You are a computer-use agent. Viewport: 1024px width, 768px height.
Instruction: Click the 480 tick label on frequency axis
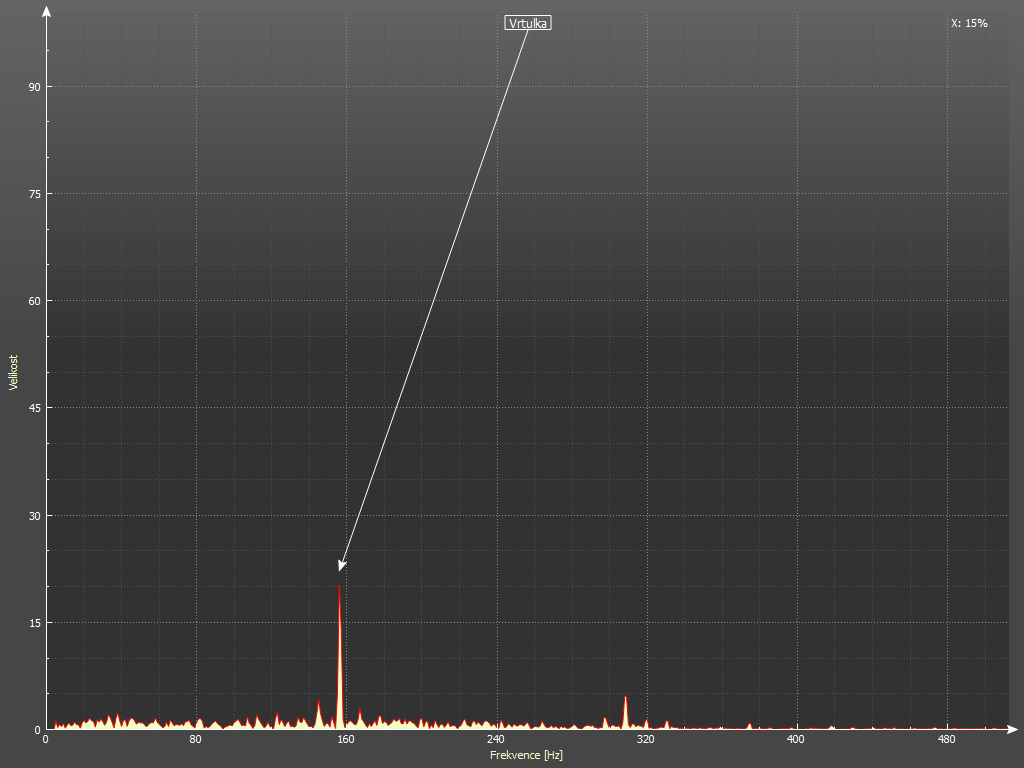click(x=946, y=740)
